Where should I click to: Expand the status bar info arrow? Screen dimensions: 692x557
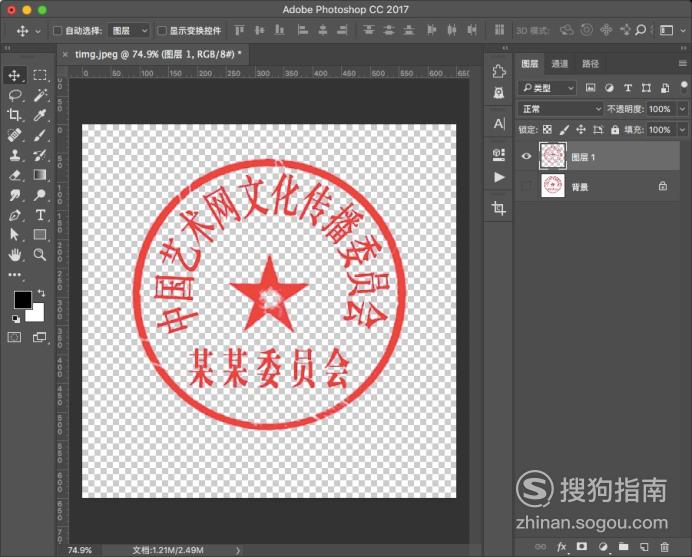click(x=238, y=550)
